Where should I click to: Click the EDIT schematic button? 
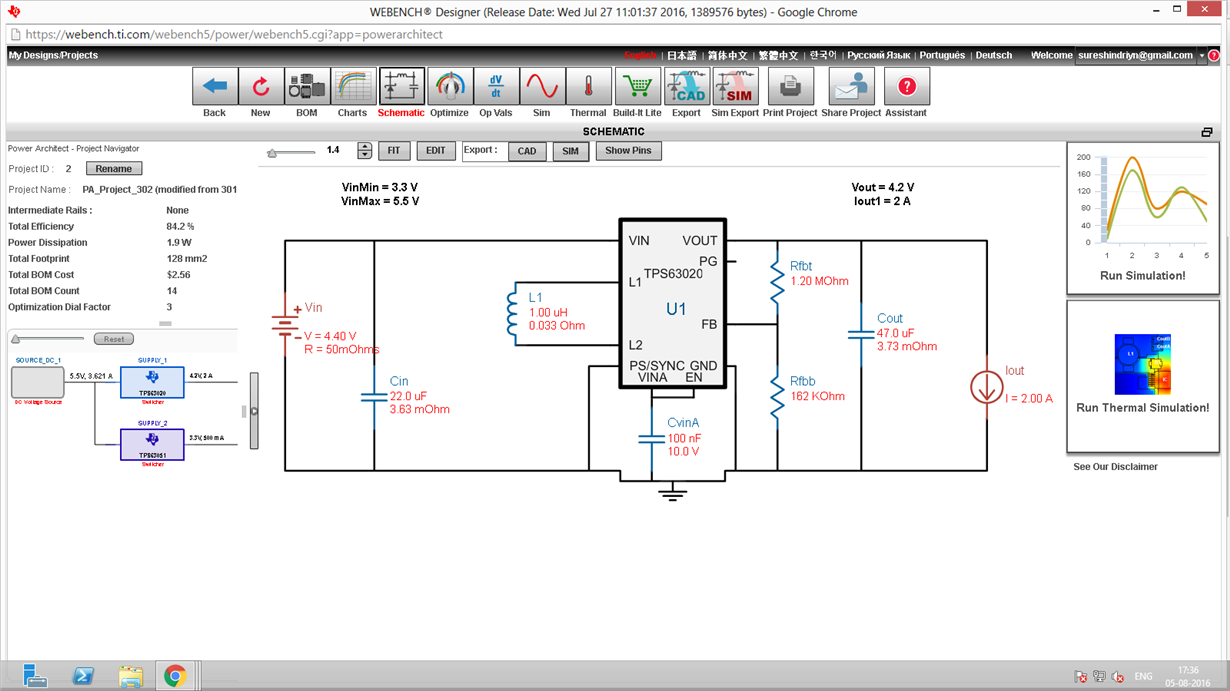(x=436, y=151)
